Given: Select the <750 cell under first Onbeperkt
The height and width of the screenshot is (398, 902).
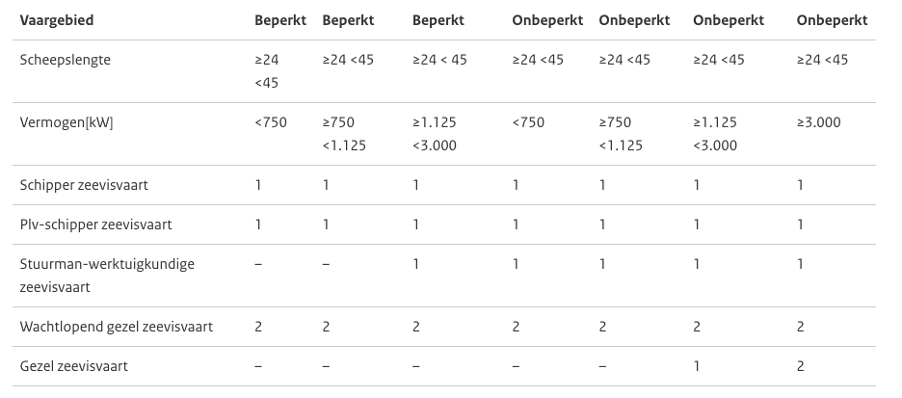Looking at the screenshot, I should [x=528, y=123].
